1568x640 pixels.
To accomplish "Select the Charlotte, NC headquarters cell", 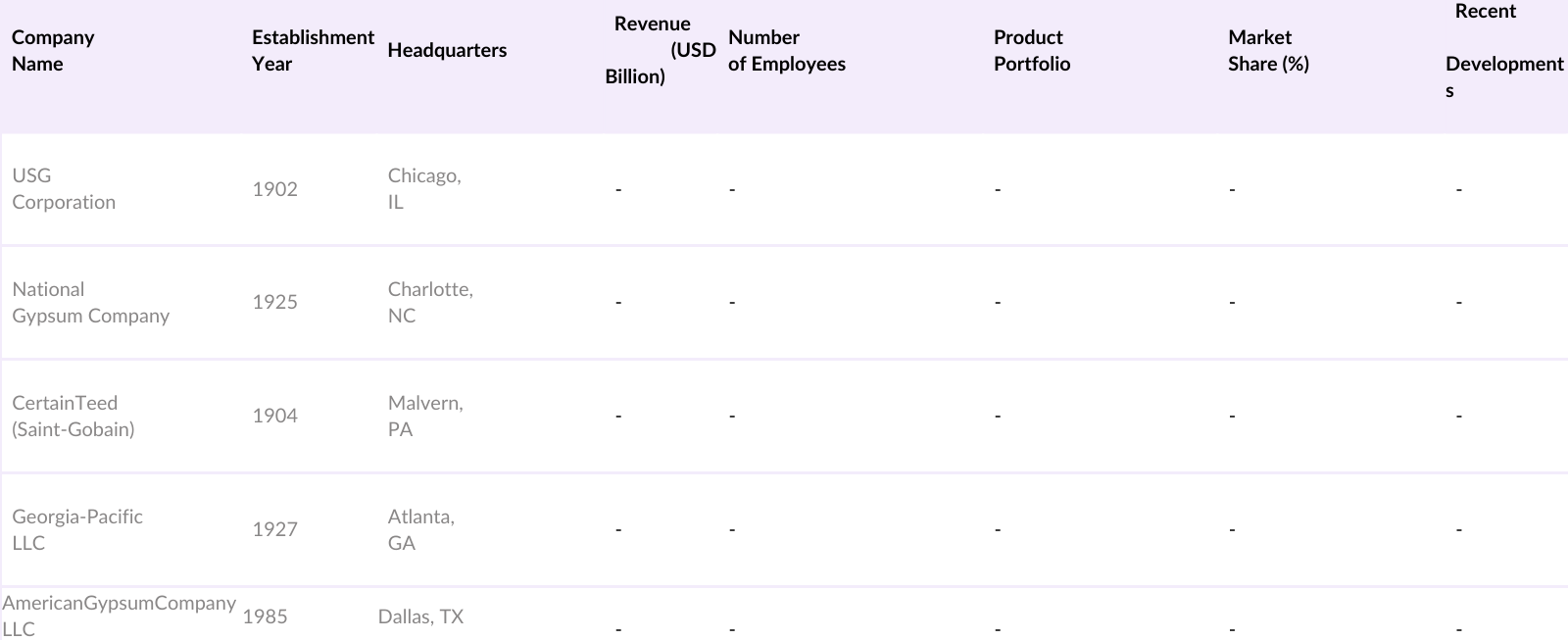I will [430, 303].
